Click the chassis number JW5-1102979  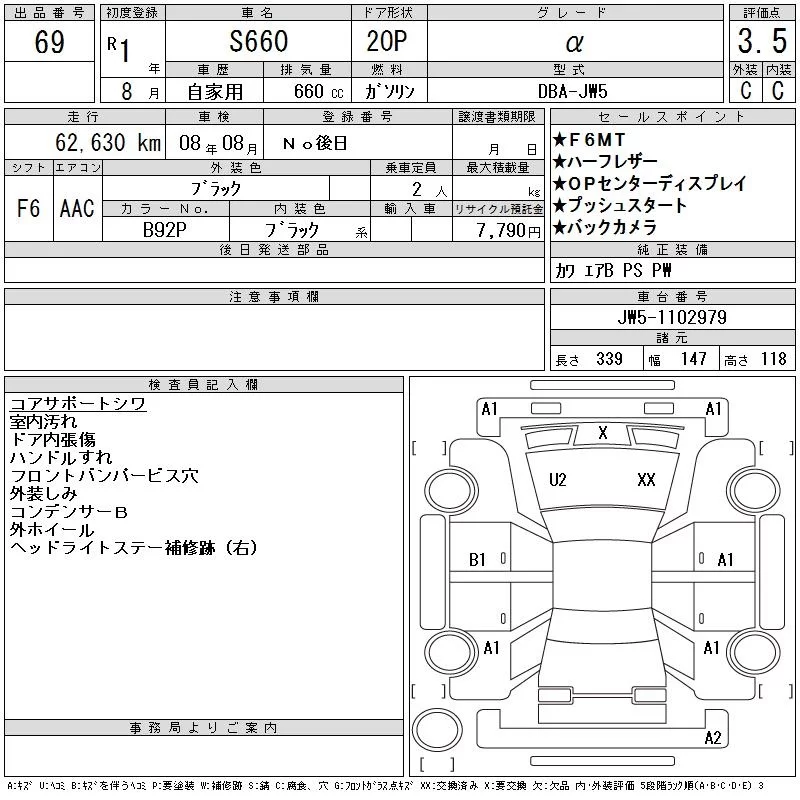[672, 317]
